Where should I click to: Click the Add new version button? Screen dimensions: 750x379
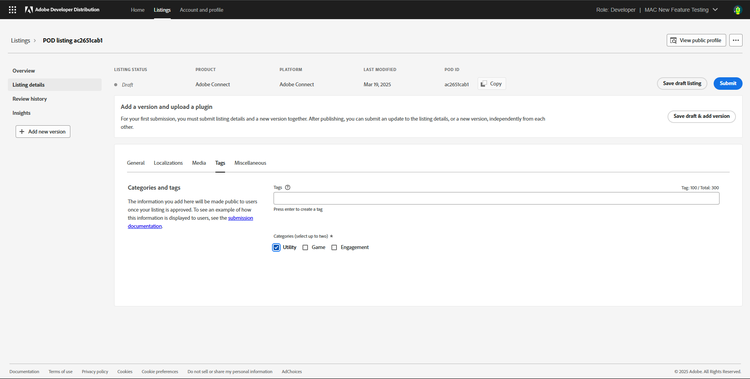[43, 132]
